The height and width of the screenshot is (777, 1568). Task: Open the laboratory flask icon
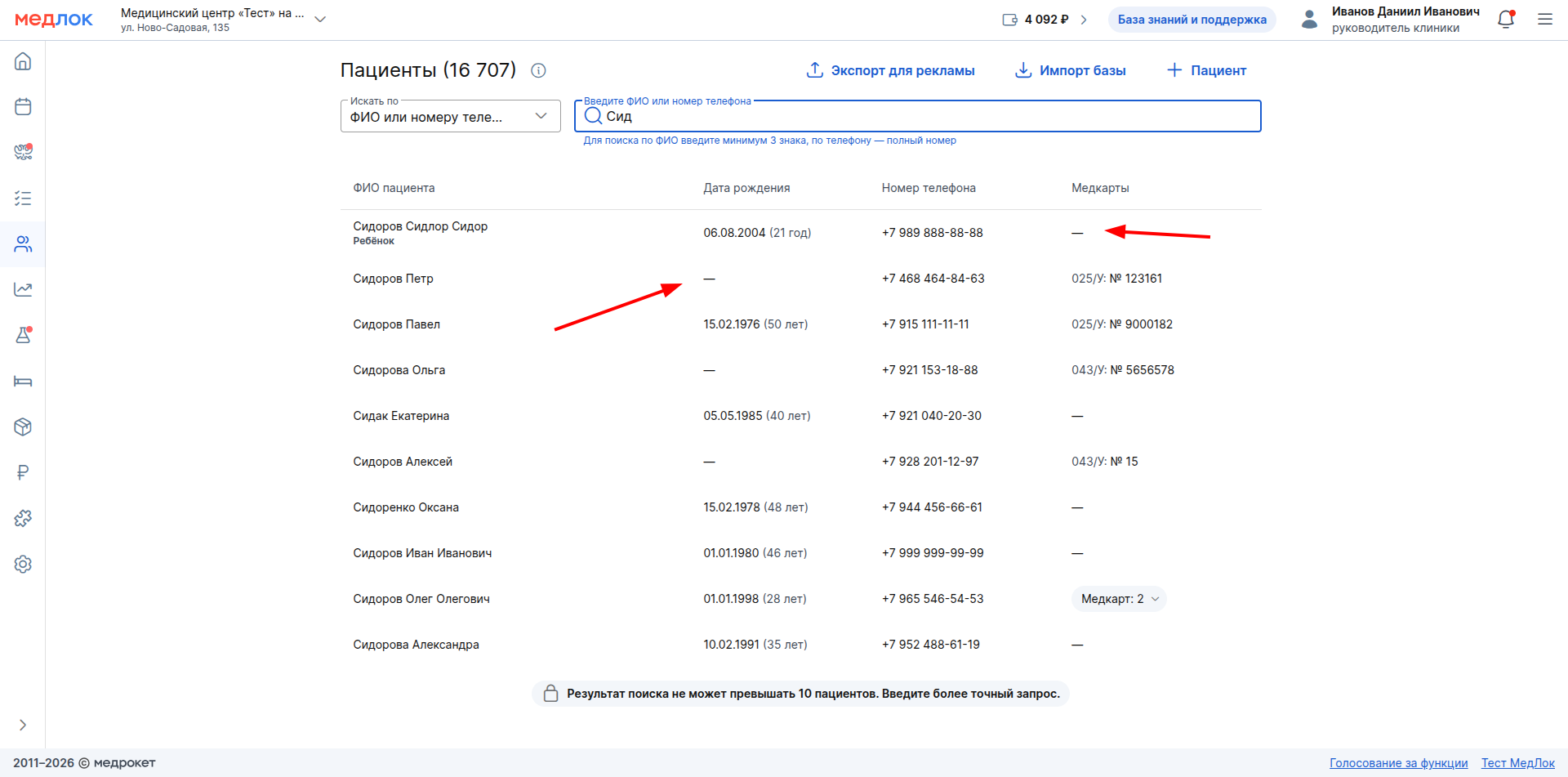point(23,335)
